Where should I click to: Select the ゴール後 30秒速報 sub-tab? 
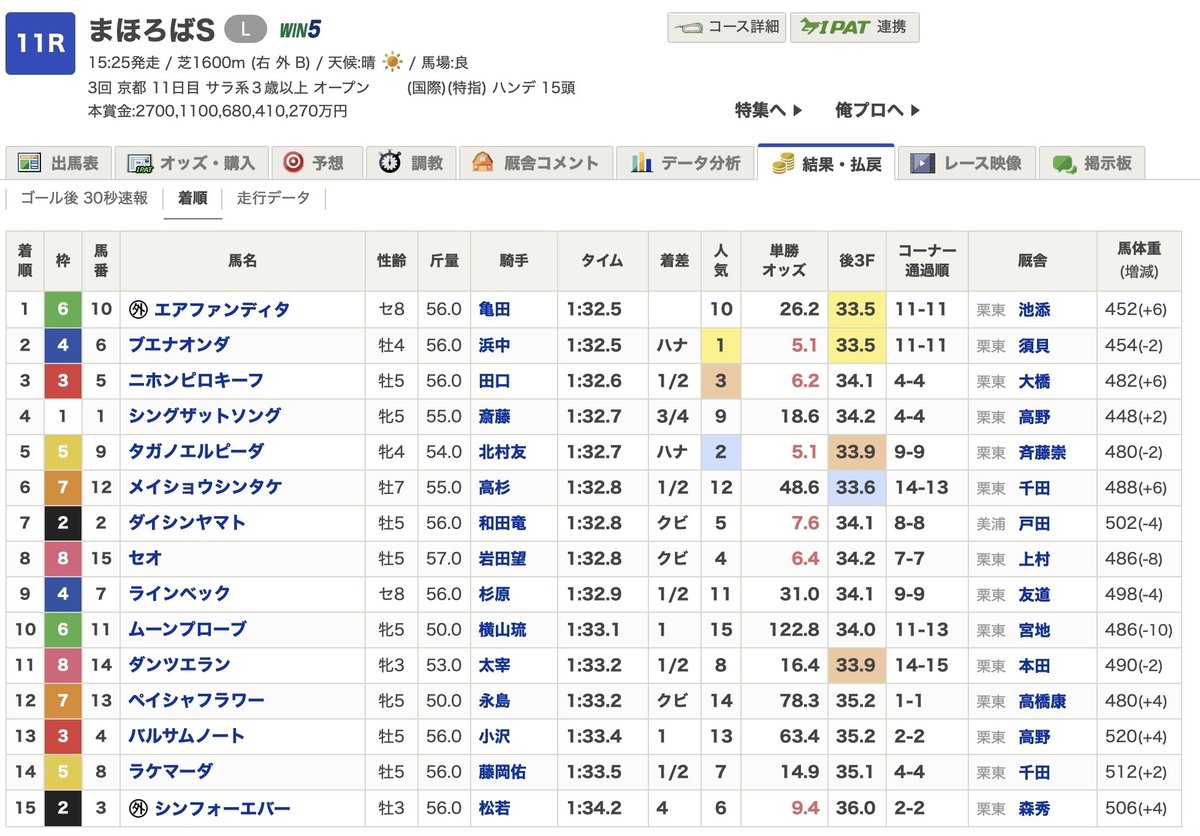click(x=84, y=198)
